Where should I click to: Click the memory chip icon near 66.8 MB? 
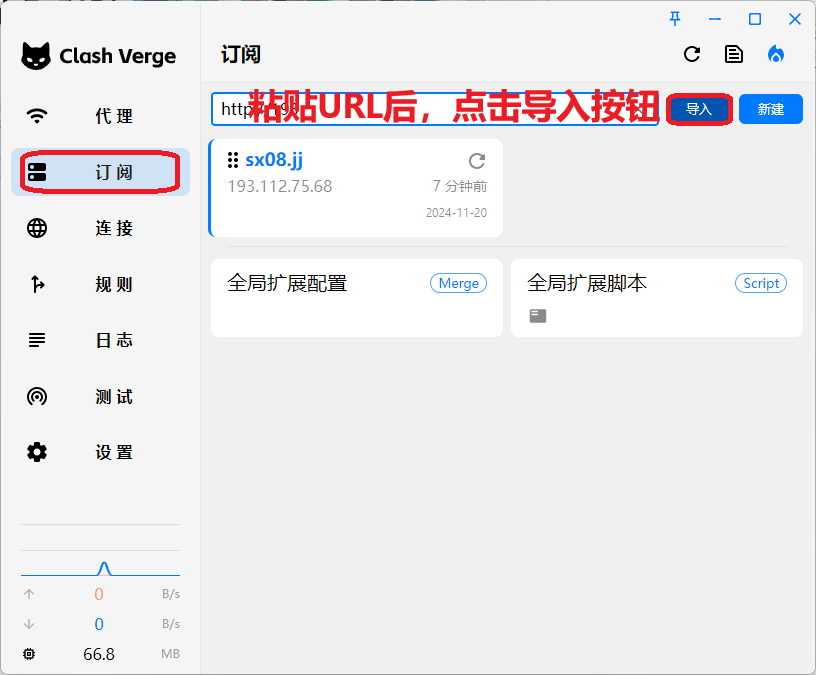click(29, 654)
